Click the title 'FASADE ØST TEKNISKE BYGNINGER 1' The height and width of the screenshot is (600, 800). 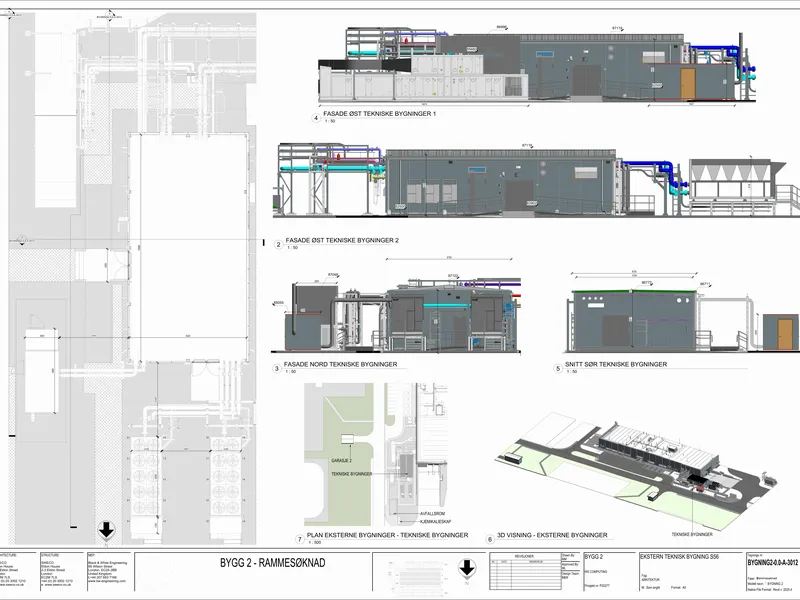coord(380,114)
